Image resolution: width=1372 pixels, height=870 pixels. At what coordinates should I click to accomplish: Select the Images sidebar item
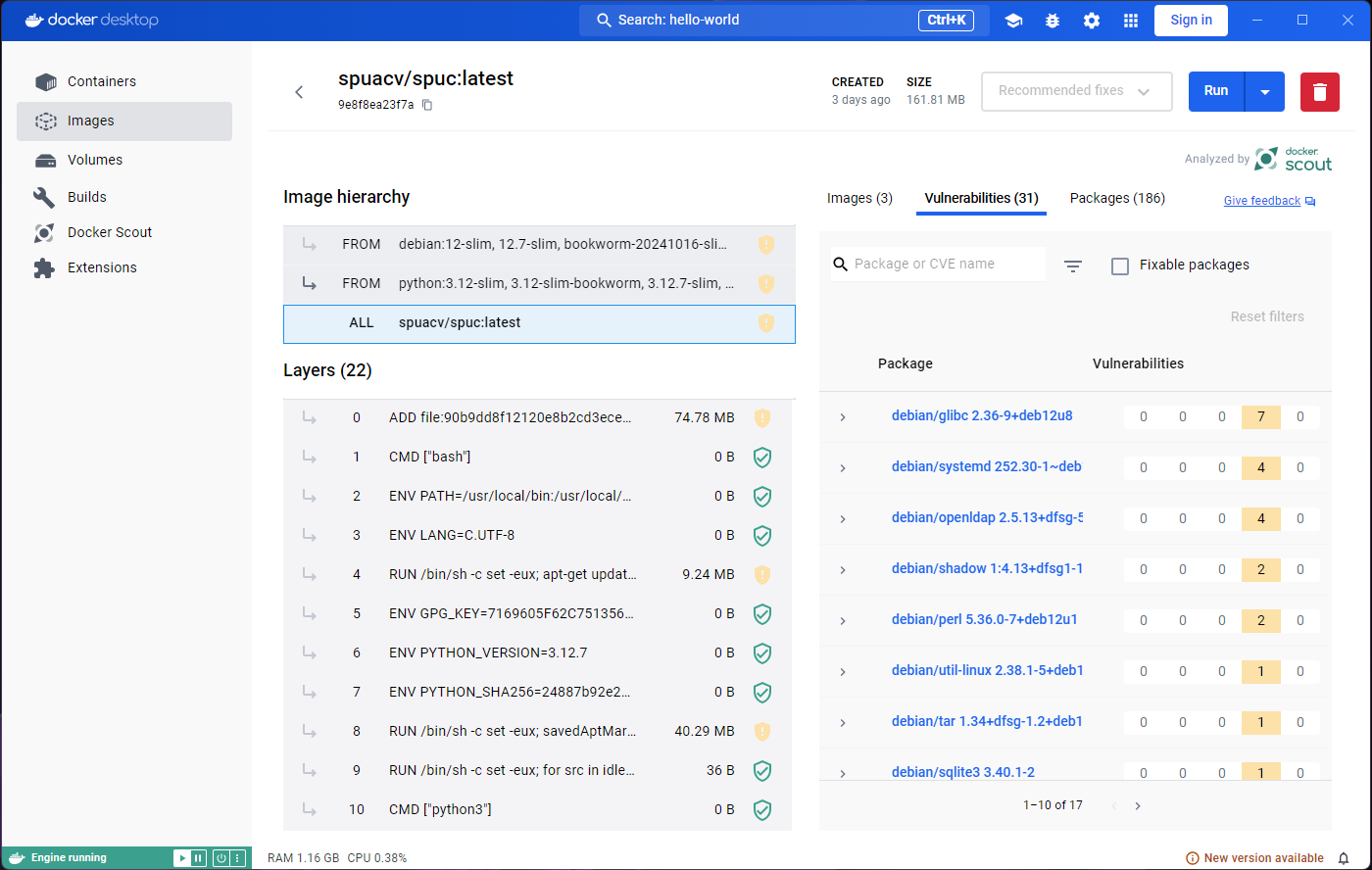(x=124, y=121)
